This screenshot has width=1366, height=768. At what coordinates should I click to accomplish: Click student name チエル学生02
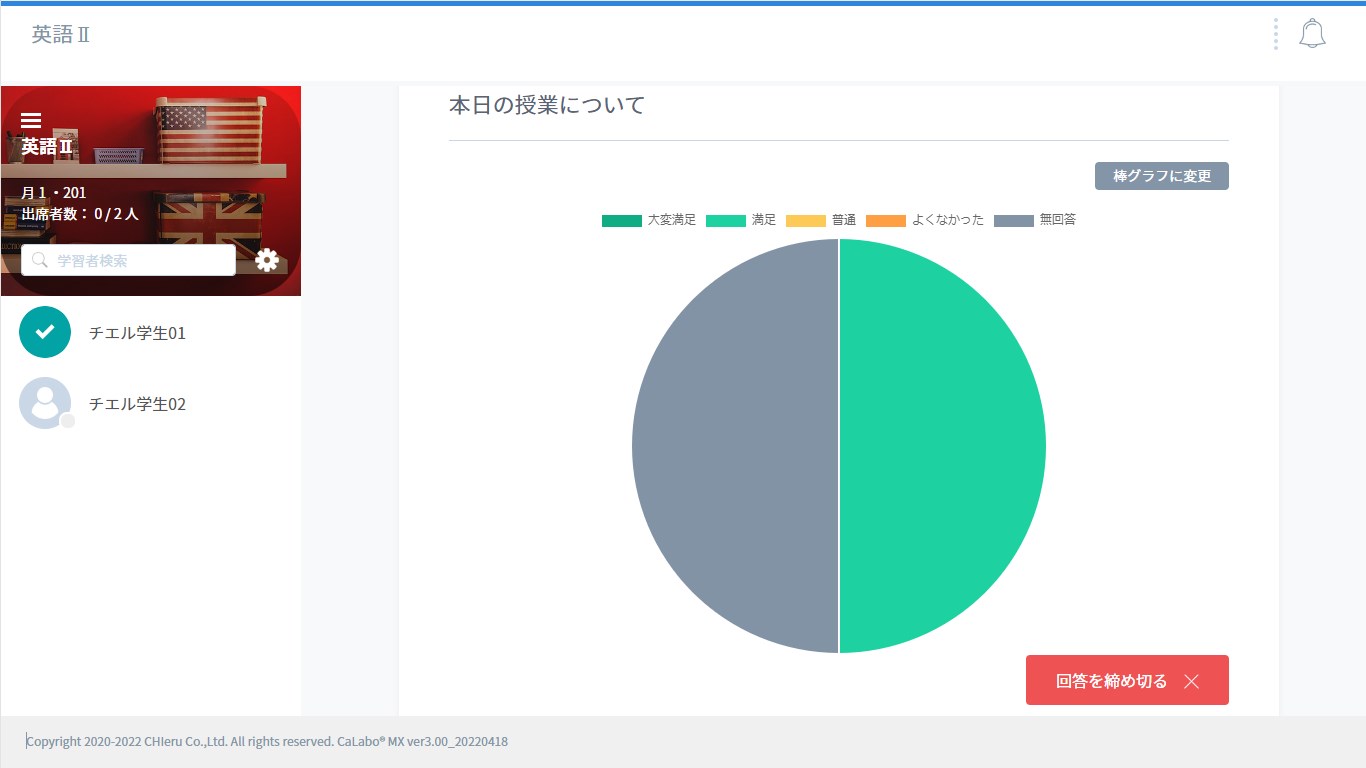(x=137, y=404)
